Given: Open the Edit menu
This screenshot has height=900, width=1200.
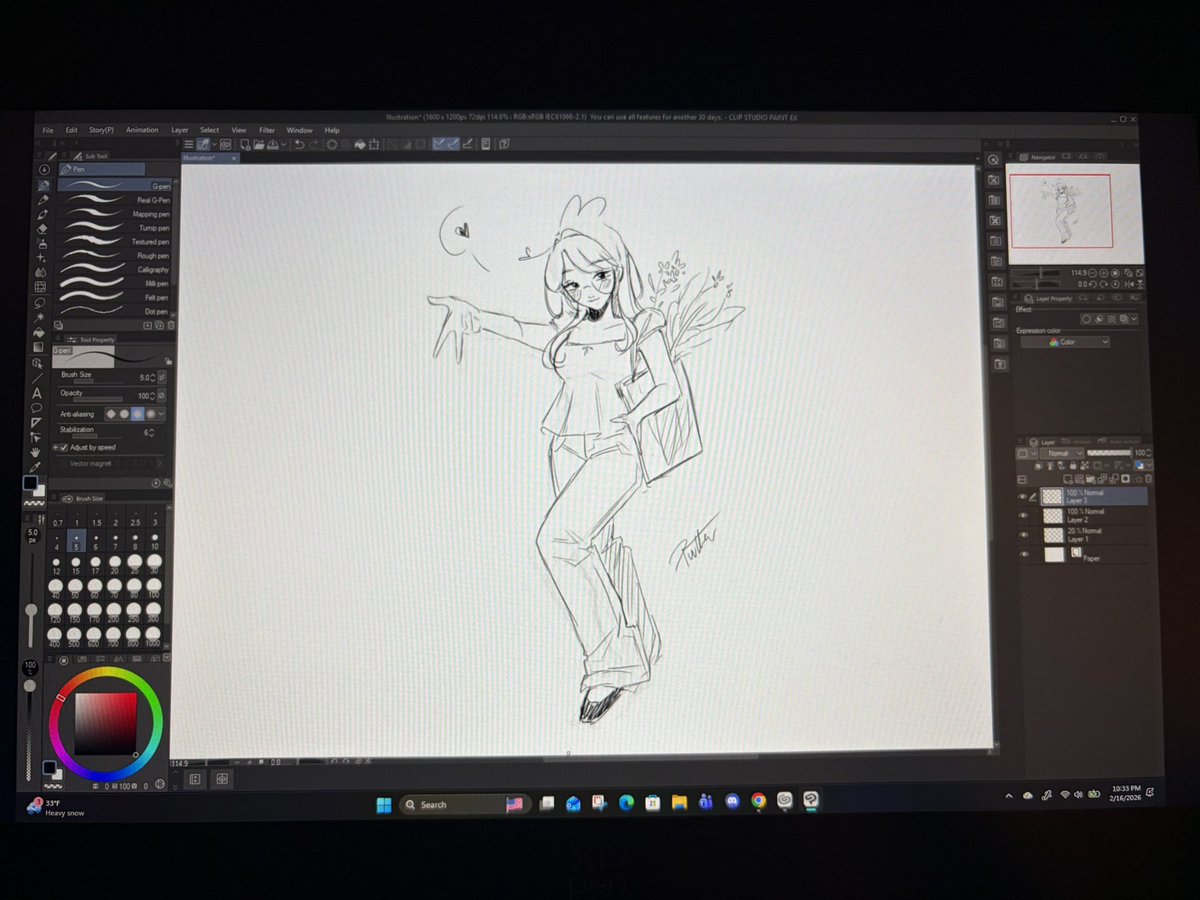Looking at the screenshot, I should tap(71, 130).
